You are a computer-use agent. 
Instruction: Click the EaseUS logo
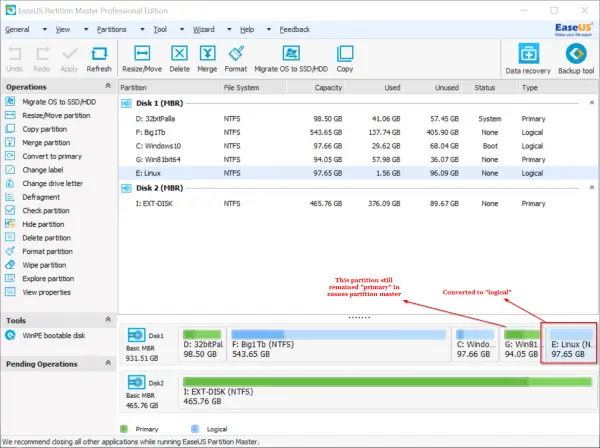(573, 29)
